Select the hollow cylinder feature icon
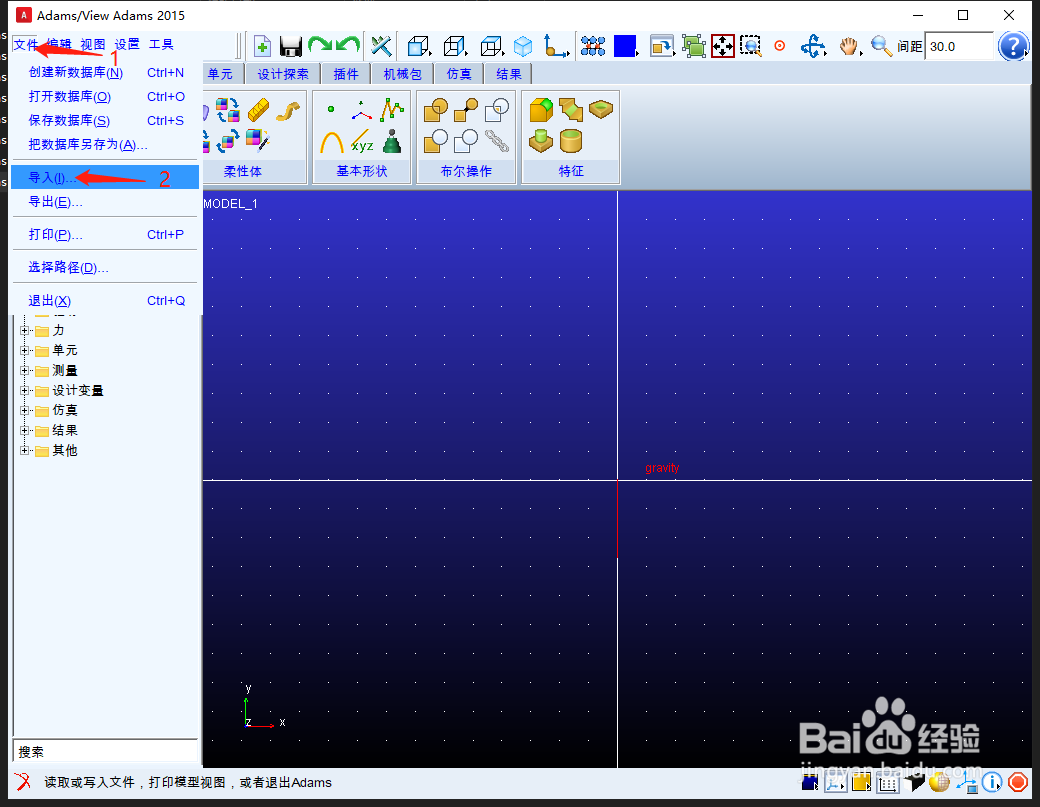This screenshot has height=807, width=1040. pos(570,141)
